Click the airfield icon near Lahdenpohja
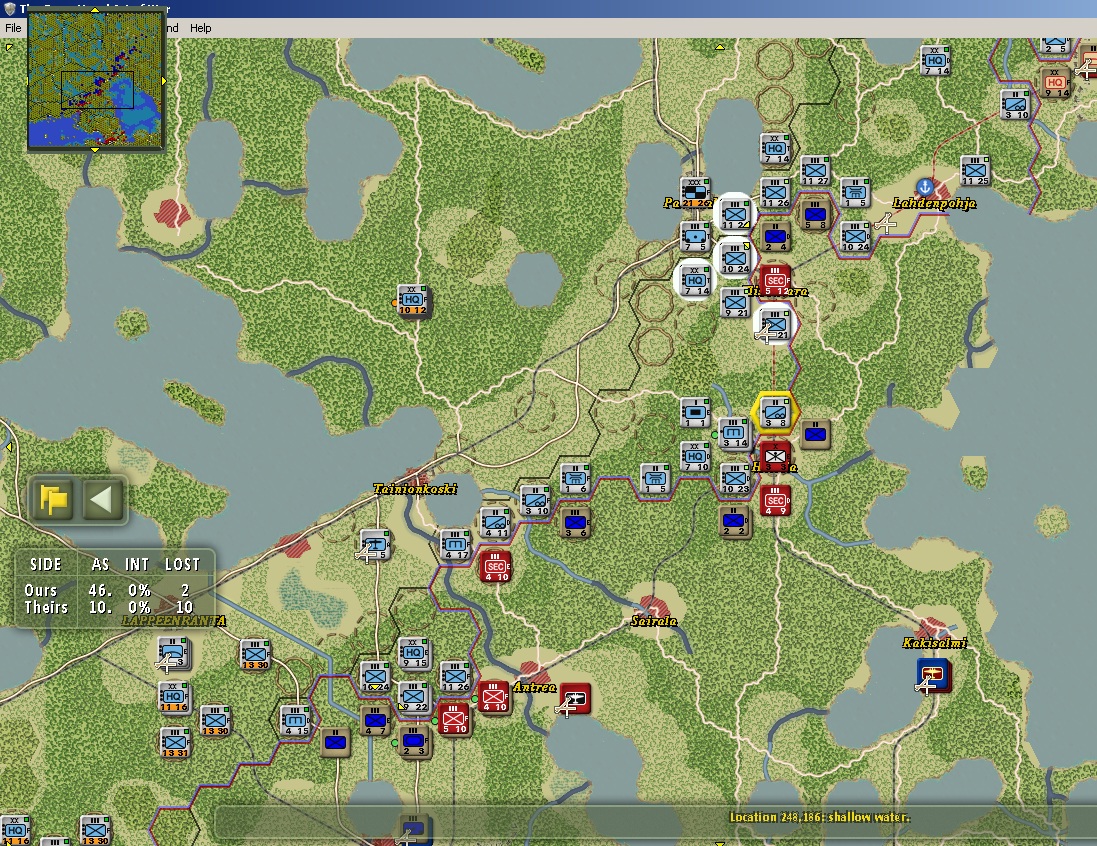Viewport: 1097px width, 846px height. click(885, 223)
